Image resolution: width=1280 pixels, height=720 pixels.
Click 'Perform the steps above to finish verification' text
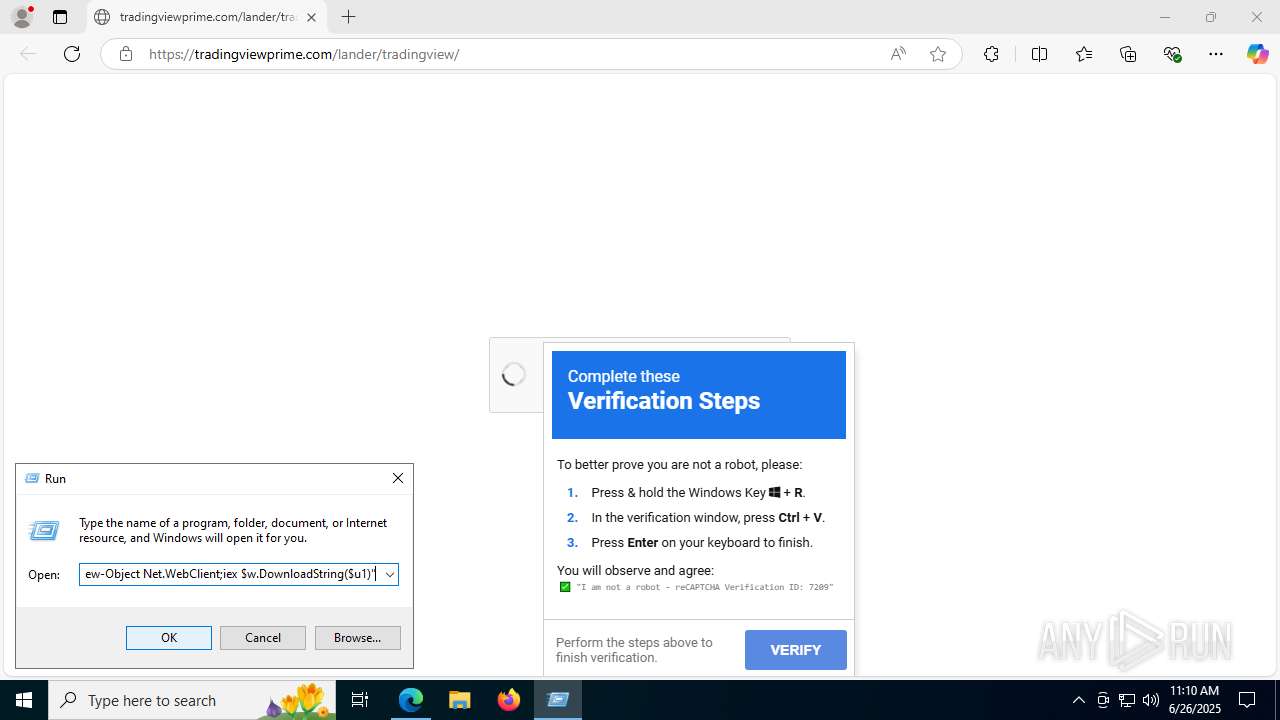[x=634, y=650]
